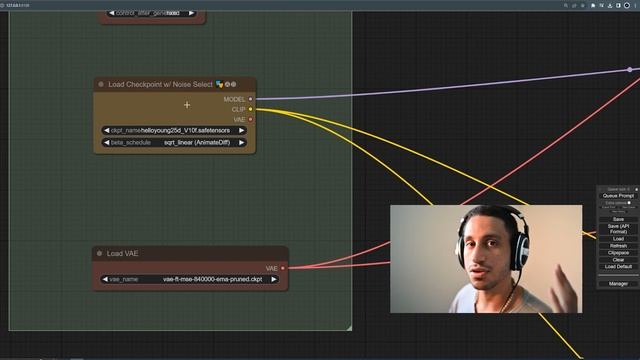Click the Clear button
The image size is (640, 360).
[x=618, y=260]
